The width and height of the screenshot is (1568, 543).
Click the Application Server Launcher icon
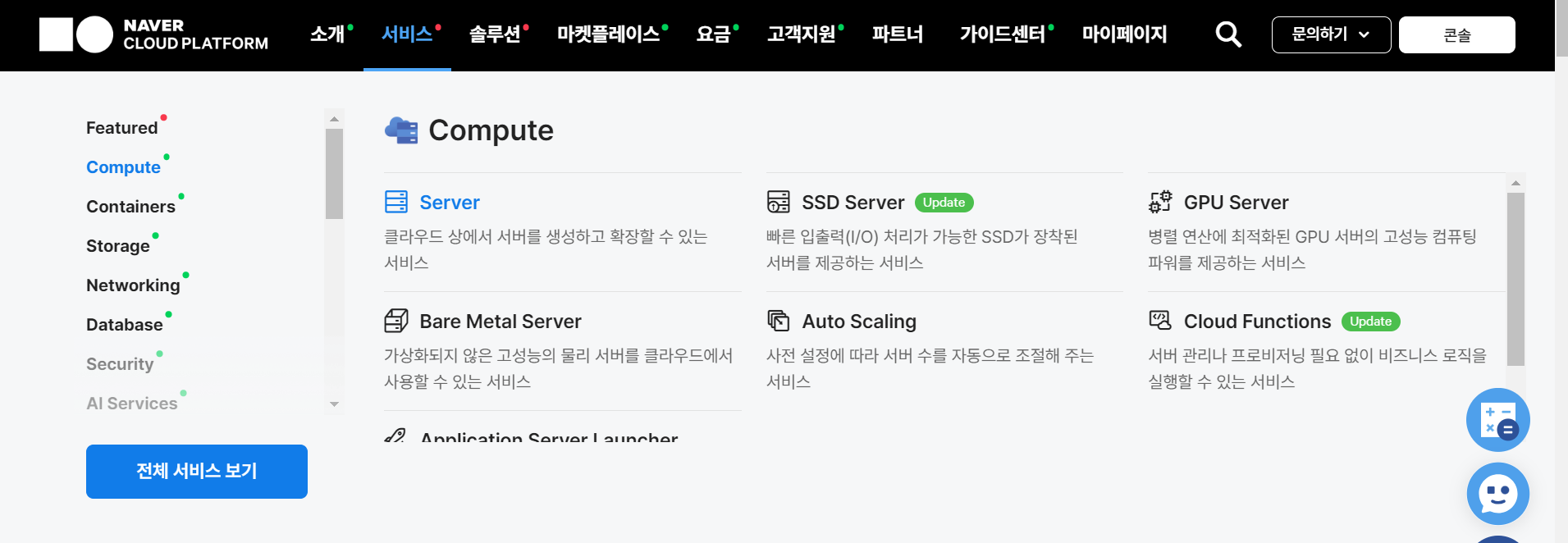pos(395,435)
